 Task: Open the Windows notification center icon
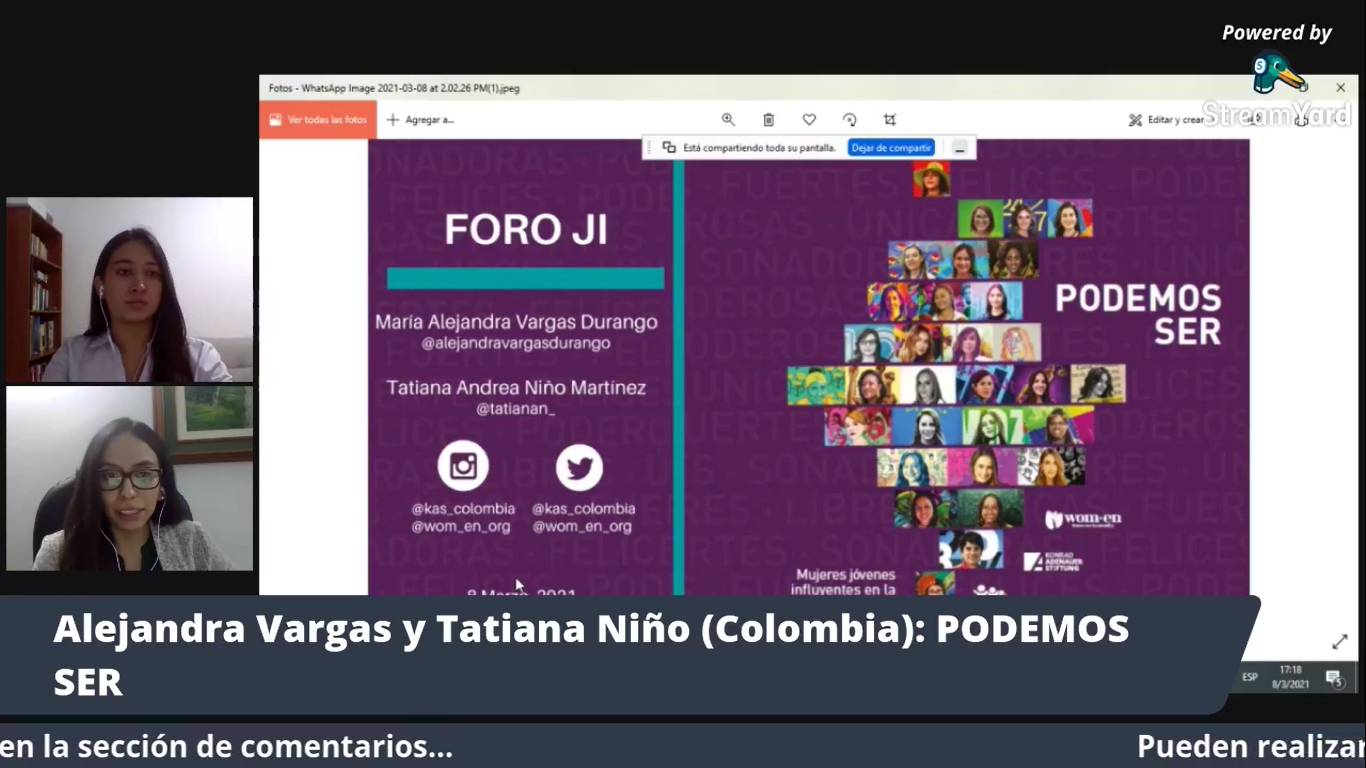(1334, 678)
